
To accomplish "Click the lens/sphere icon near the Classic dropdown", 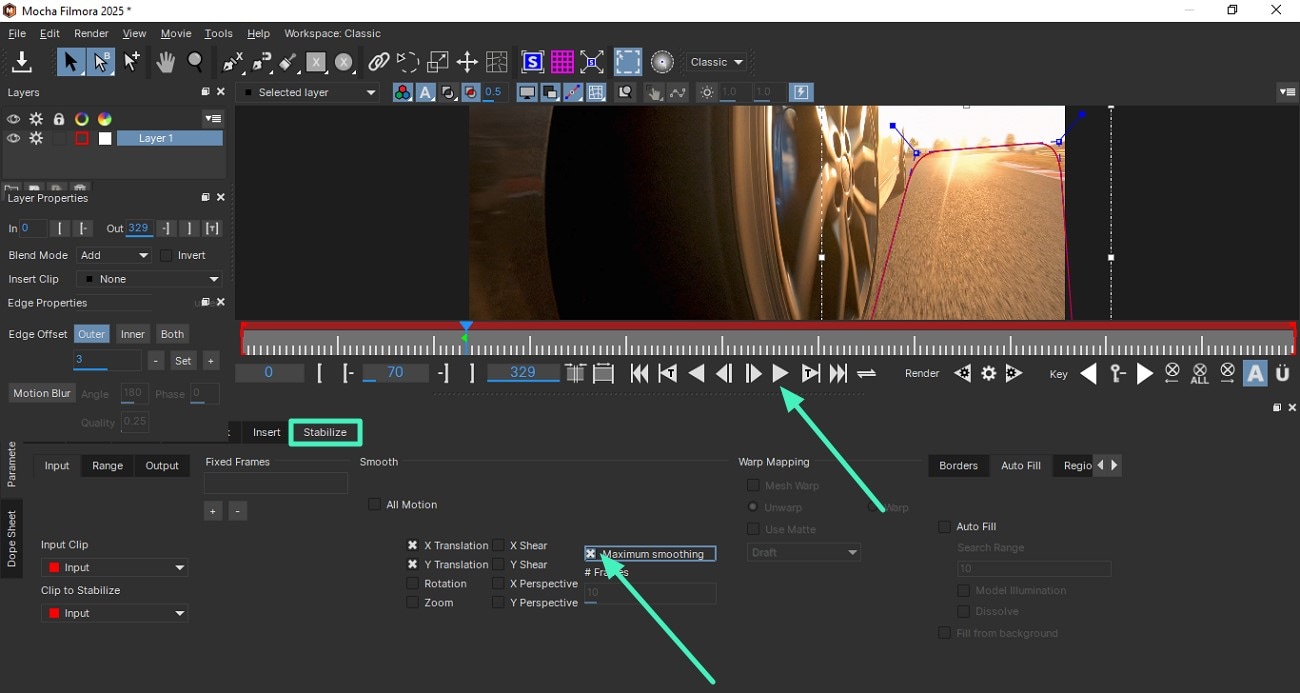I will 662,62.
